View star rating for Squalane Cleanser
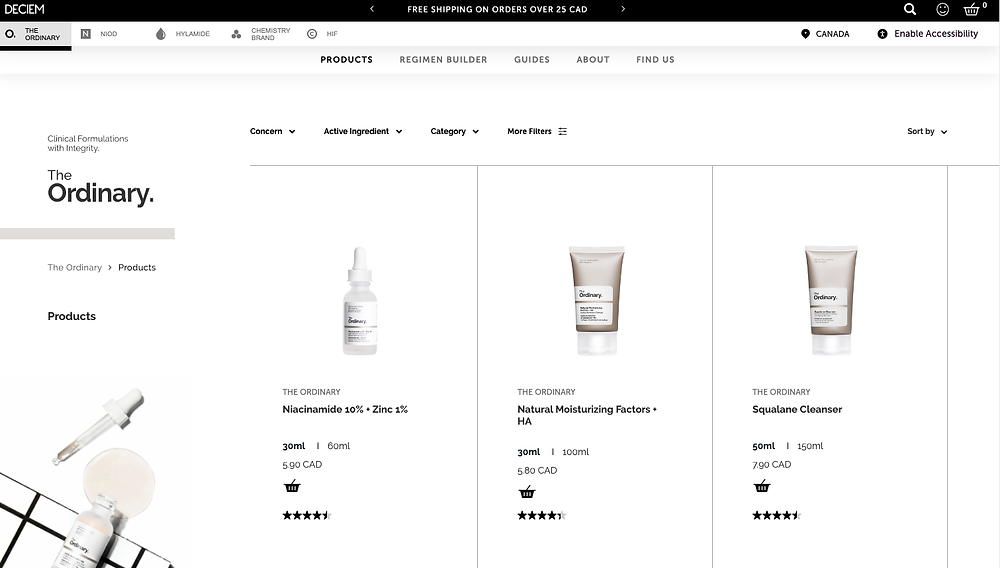 776,515
